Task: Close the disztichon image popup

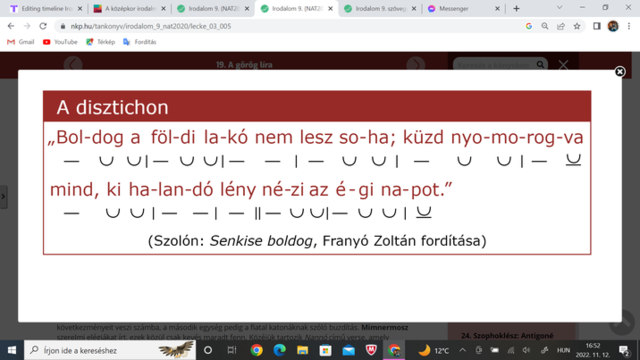Action: [620, 72]
